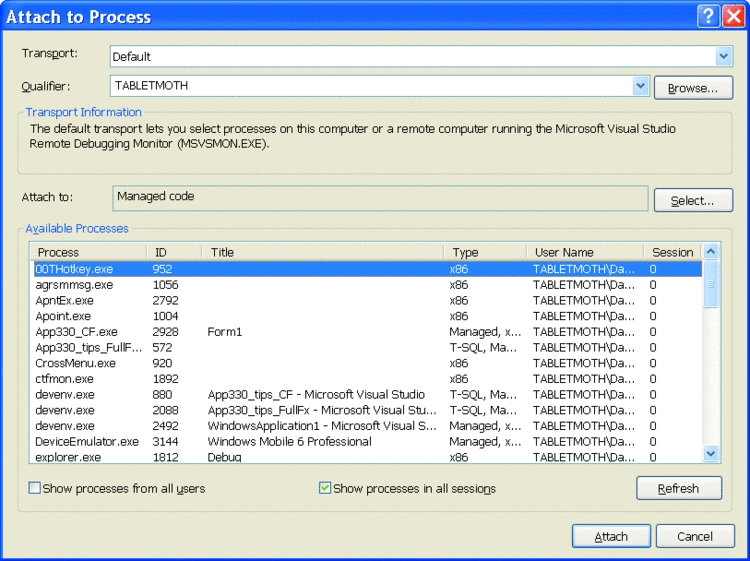Image resolution: width=750 pixels, height=561 pixels.
Task: Sort by the Type column header
Action: [x=485, y=252]
